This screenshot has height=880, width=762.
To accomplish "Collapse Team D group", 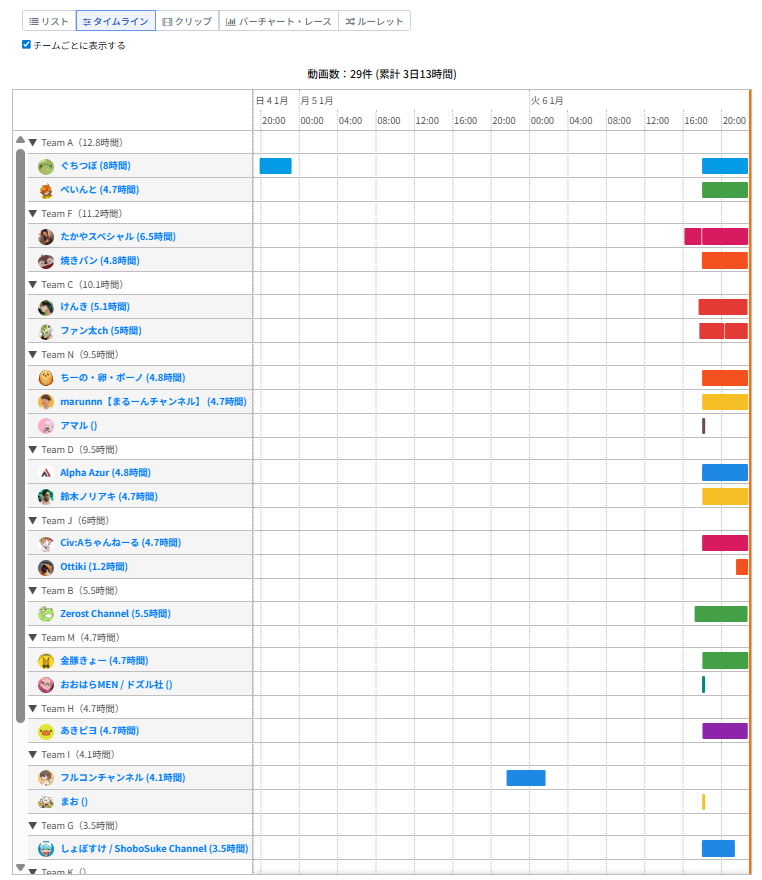I will (x=33, y=450).
